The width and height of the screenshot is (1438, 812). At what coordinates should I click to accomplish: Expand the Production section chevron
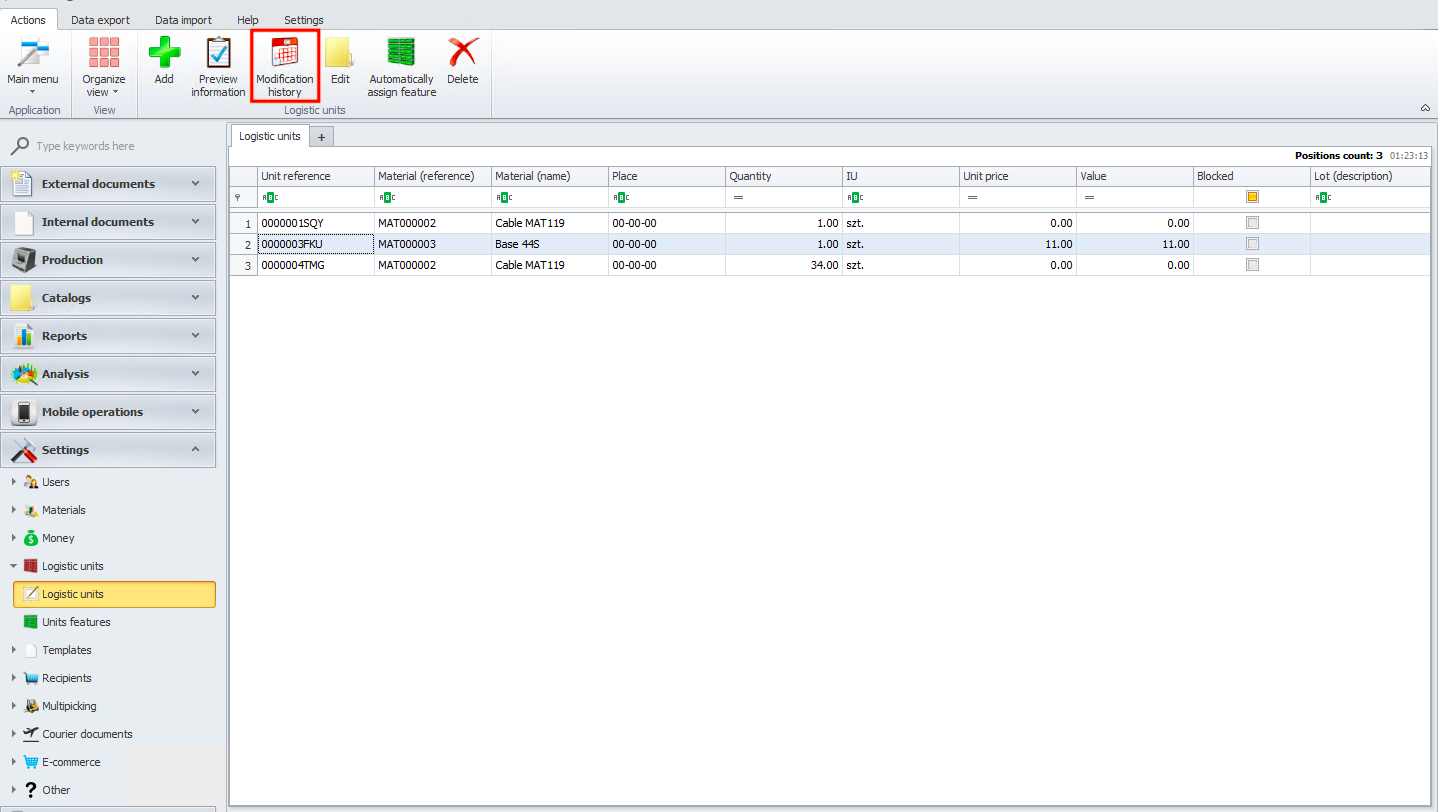pyautogui.click(x=196, y=260)
